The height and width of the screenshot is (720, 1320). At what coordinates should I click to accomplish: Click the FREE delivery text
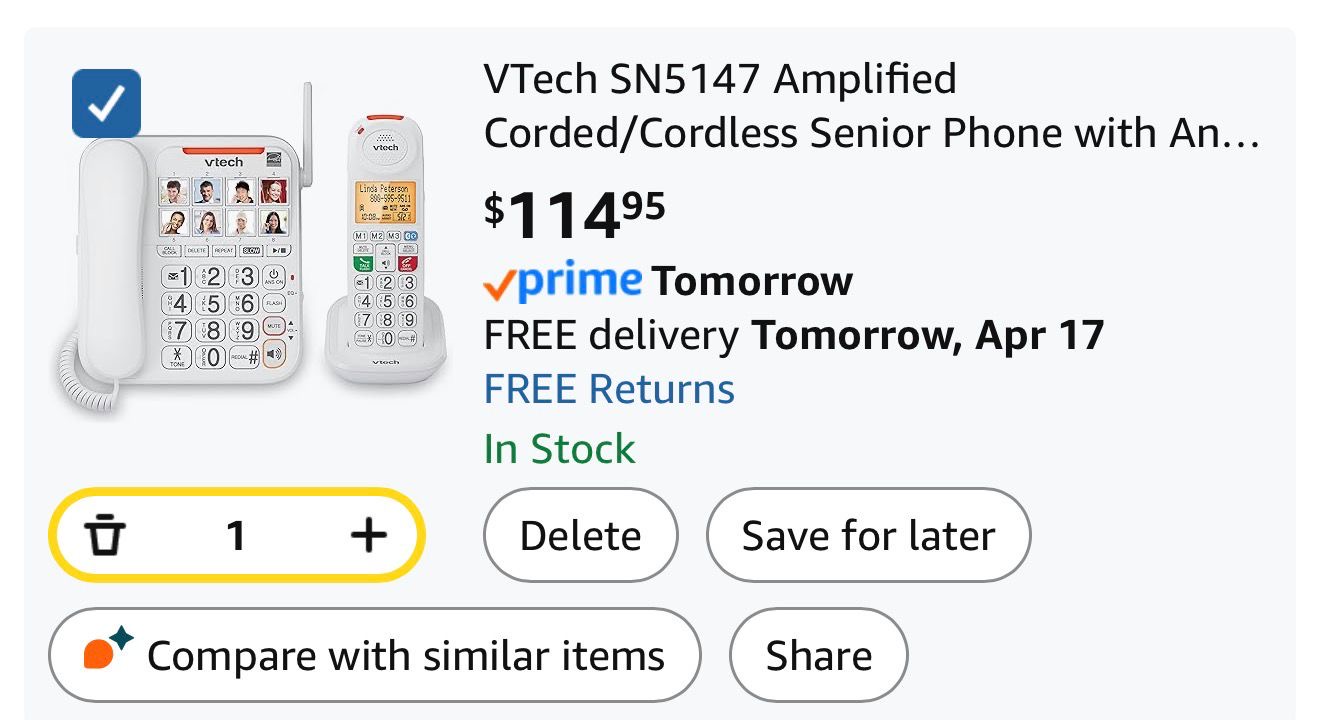(610, 335)
